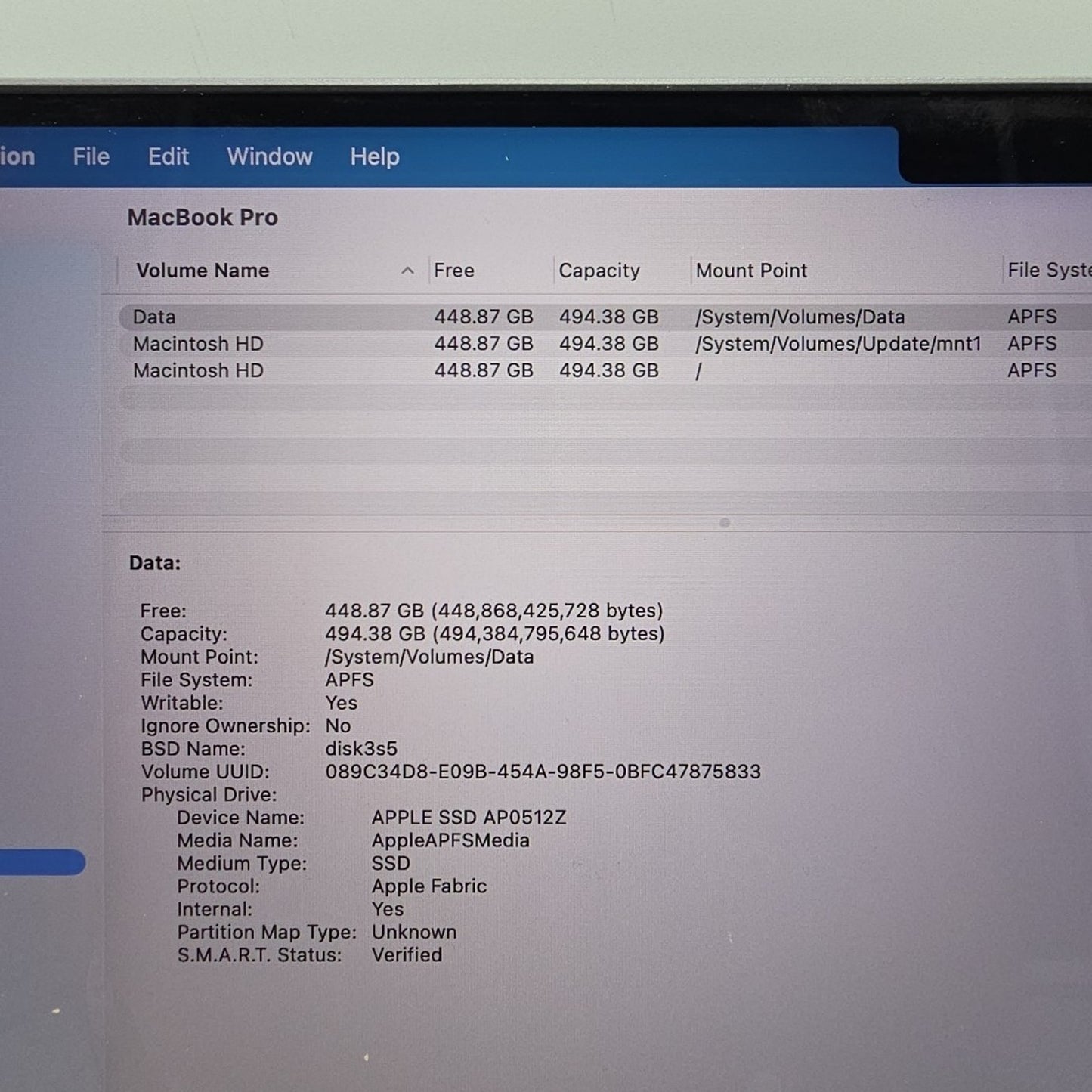Sort volumes by the Capacity column
The width and height of the screenshot is (1092, 1092).
click(x=599, y=270)
